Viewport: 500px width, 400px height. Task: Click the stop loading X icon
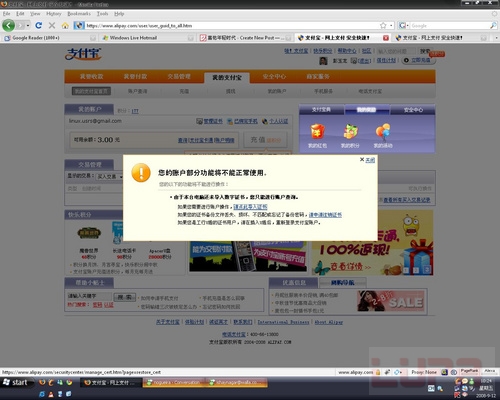[x=52, y=25]
